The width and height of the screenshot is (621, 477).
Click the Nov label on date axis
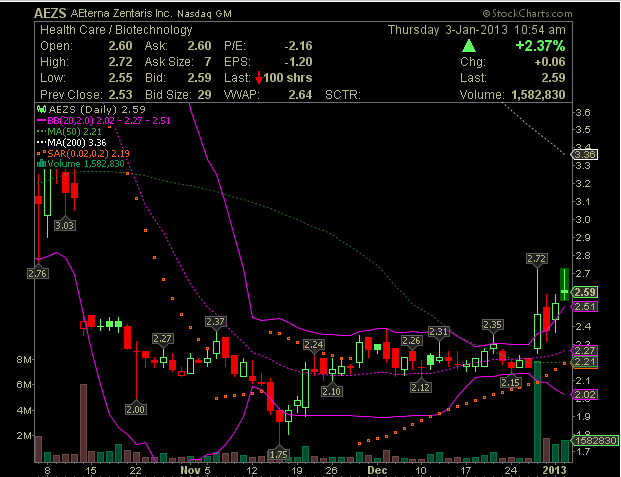click(191, 470)
